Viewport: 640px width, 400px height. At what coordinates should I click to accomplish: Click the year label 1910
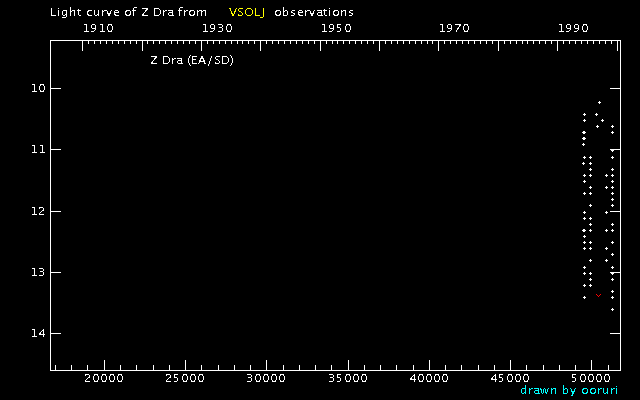tap(98, 28)
